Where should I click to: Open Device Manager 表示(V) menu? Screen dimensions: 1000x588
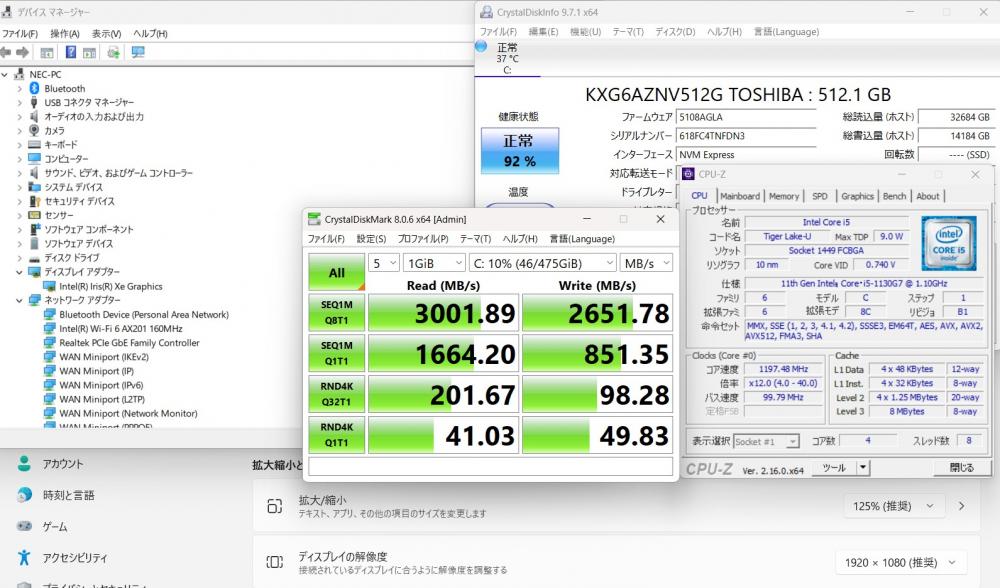(x=106, y=34)
